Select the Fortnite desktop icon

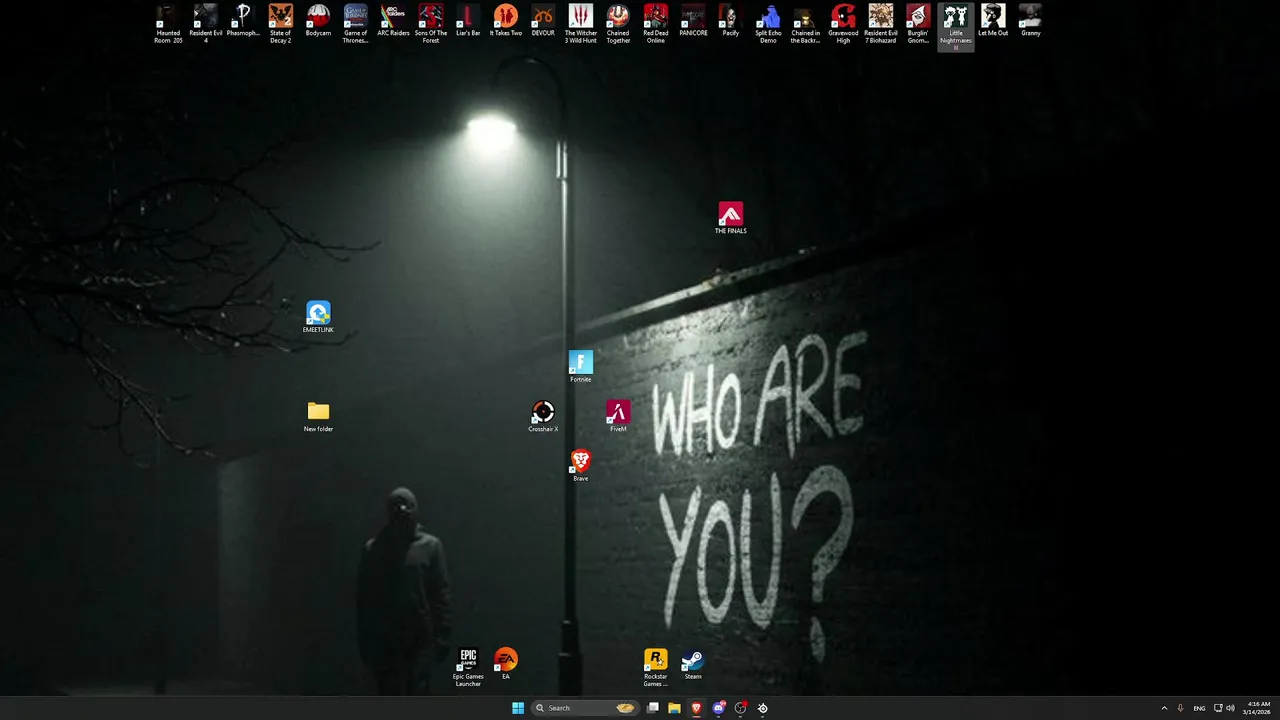point(581,366)
